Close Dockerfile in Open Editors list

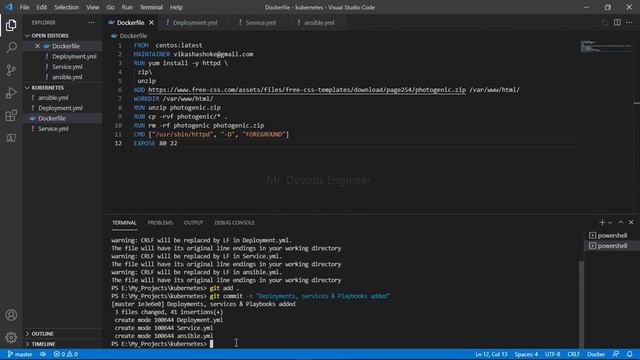[x=37, y=46]
